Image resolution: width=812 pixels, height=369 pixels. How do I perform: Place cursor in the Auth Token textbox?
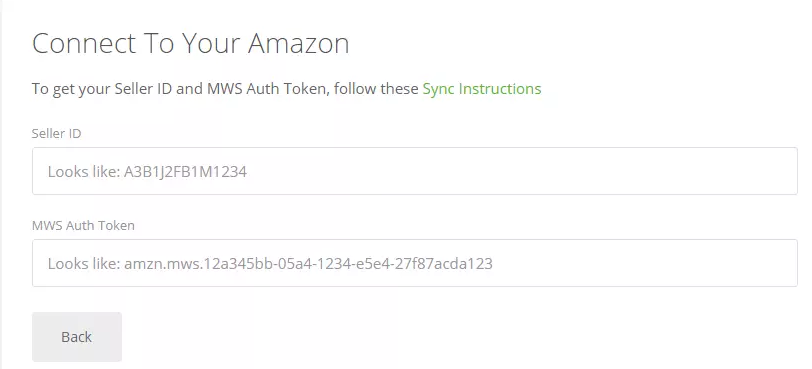click(x=414, y=263)
